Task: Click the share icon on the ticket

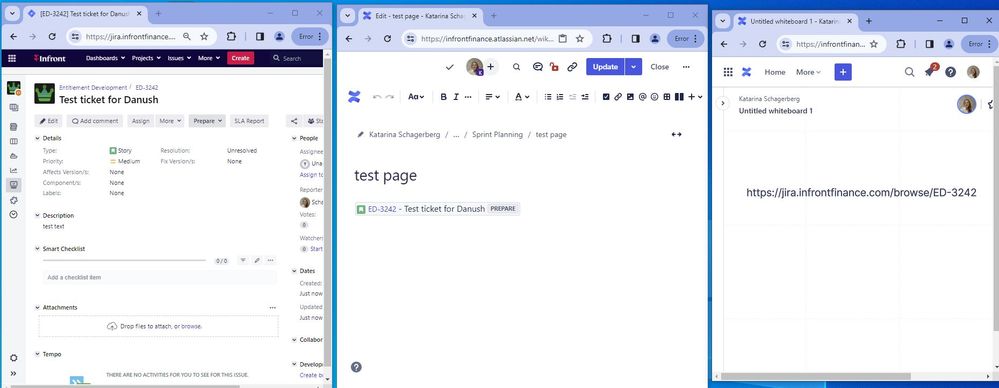Action: coord(294,120)
